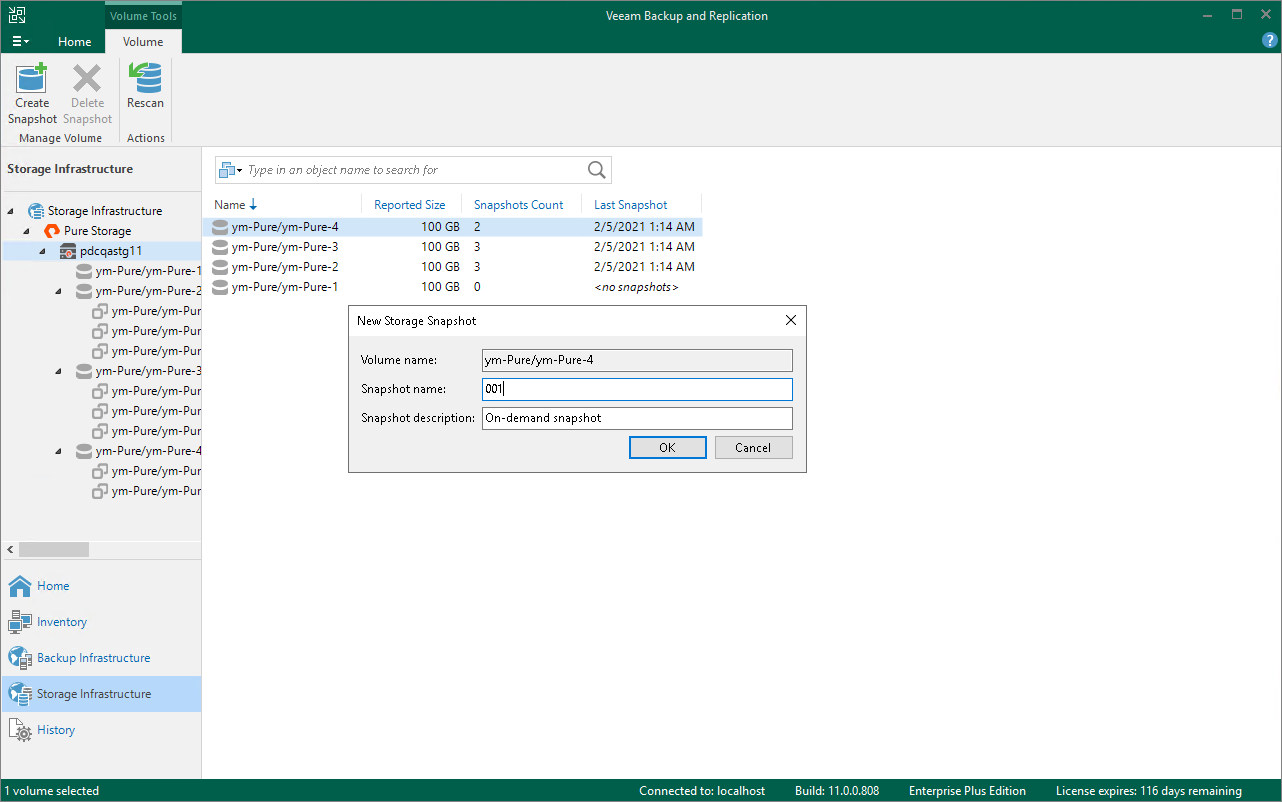Click 'Build: 11.0.0.808' in the status bar

tap(837, 791)
